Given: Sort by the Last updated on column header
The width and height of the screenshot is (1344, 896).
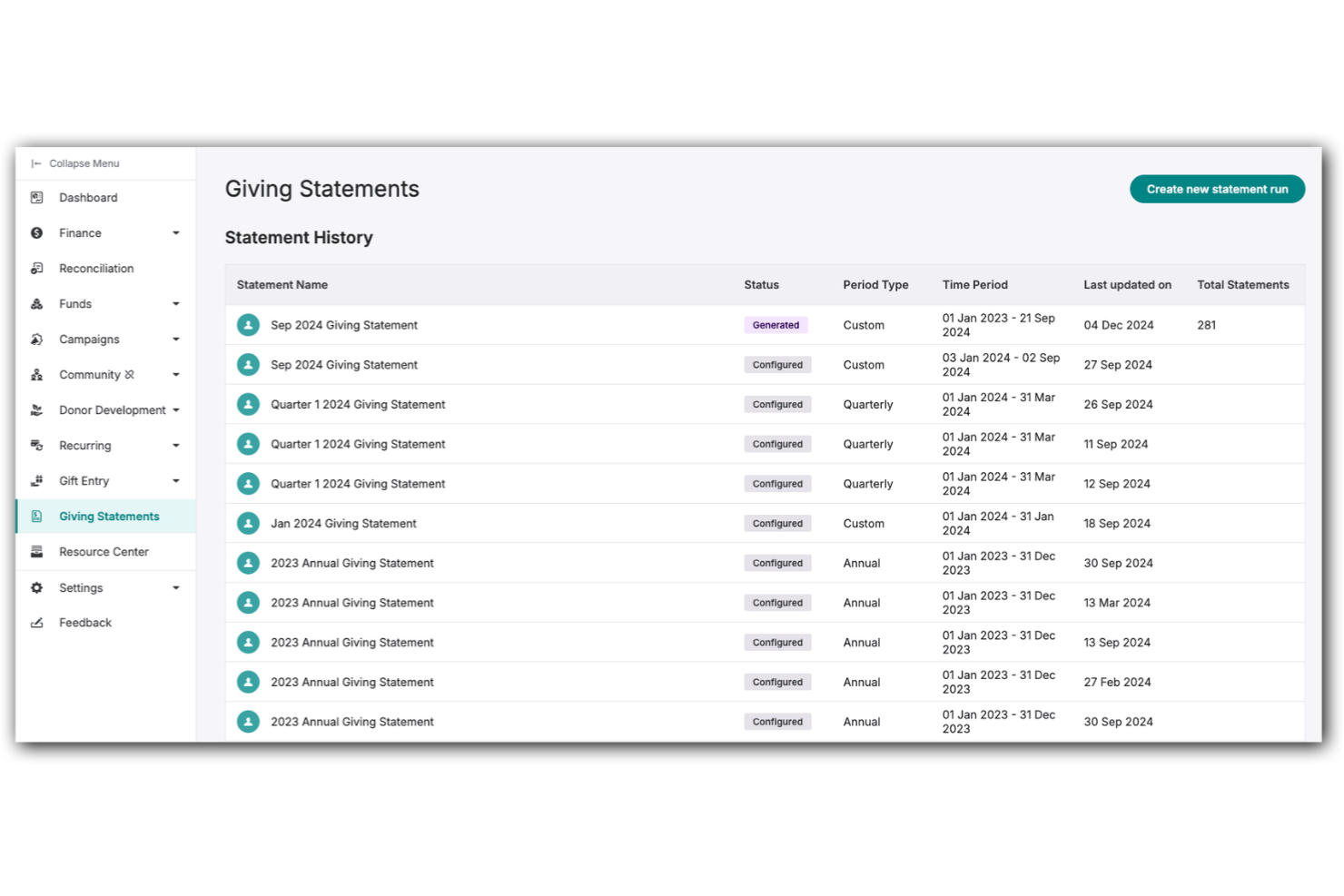Looking at the screenshot, I should 1127,284.
